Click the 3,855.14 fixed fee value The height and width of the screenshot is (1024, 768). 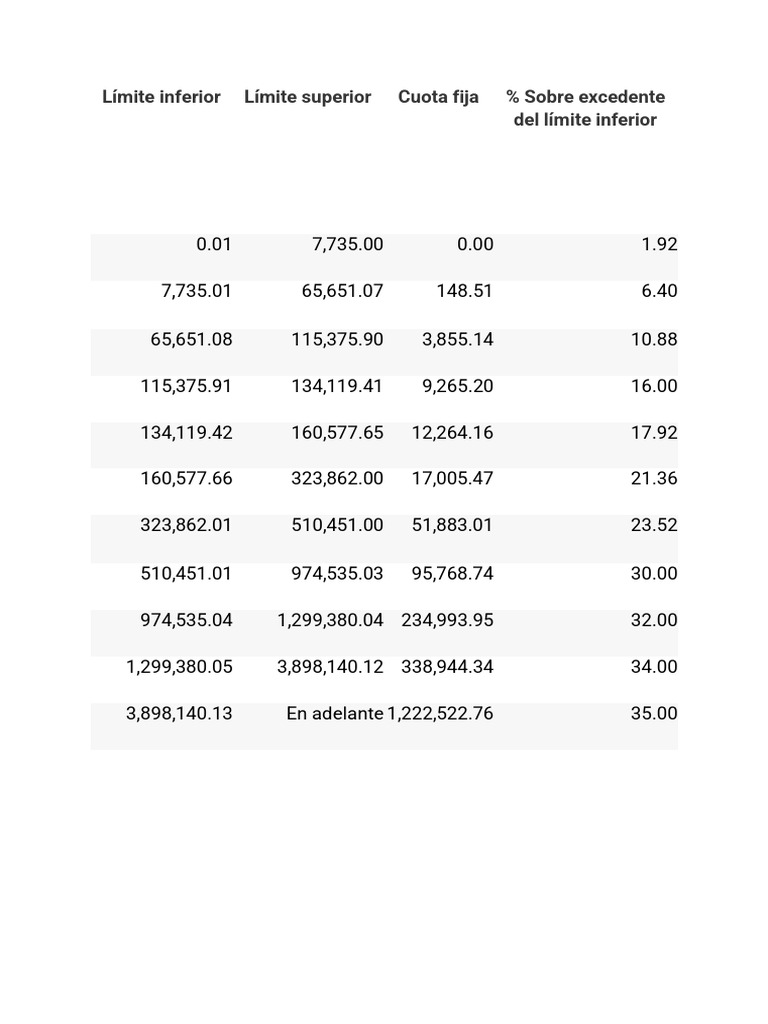click(457, 339)
